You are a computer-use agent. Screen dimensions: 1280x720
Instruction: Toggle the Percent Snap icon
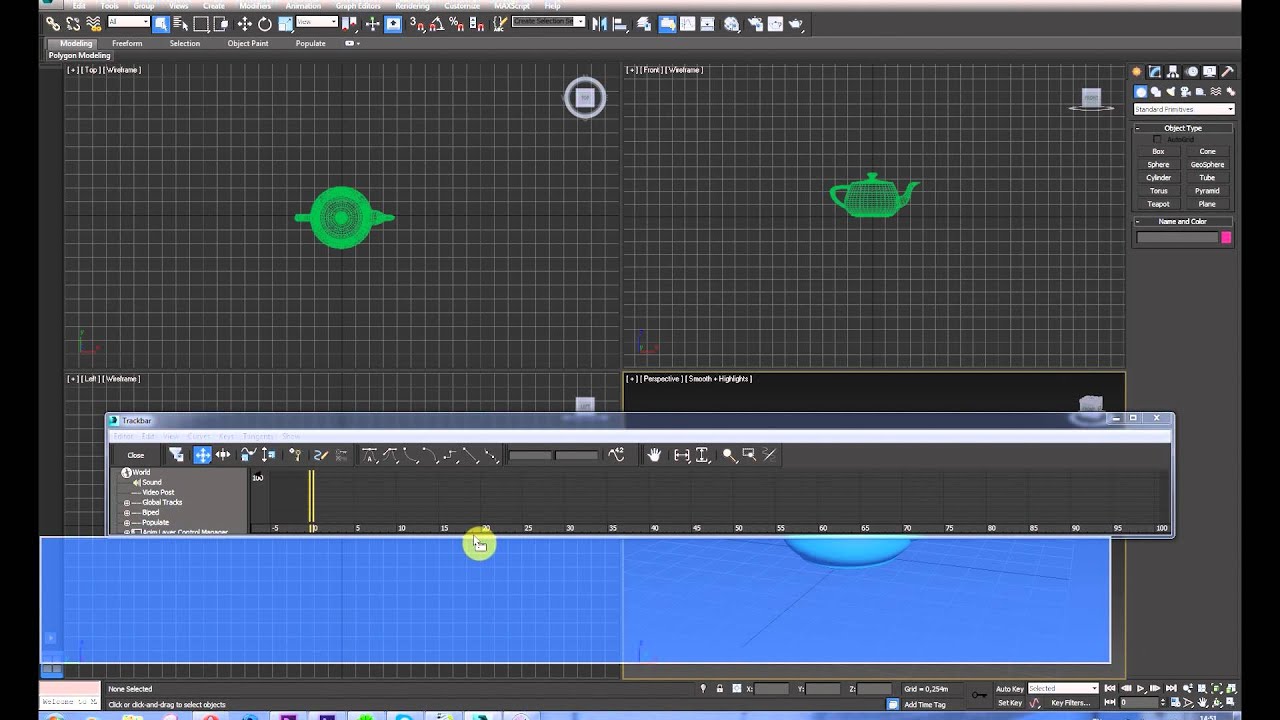[x=456, y=23]
